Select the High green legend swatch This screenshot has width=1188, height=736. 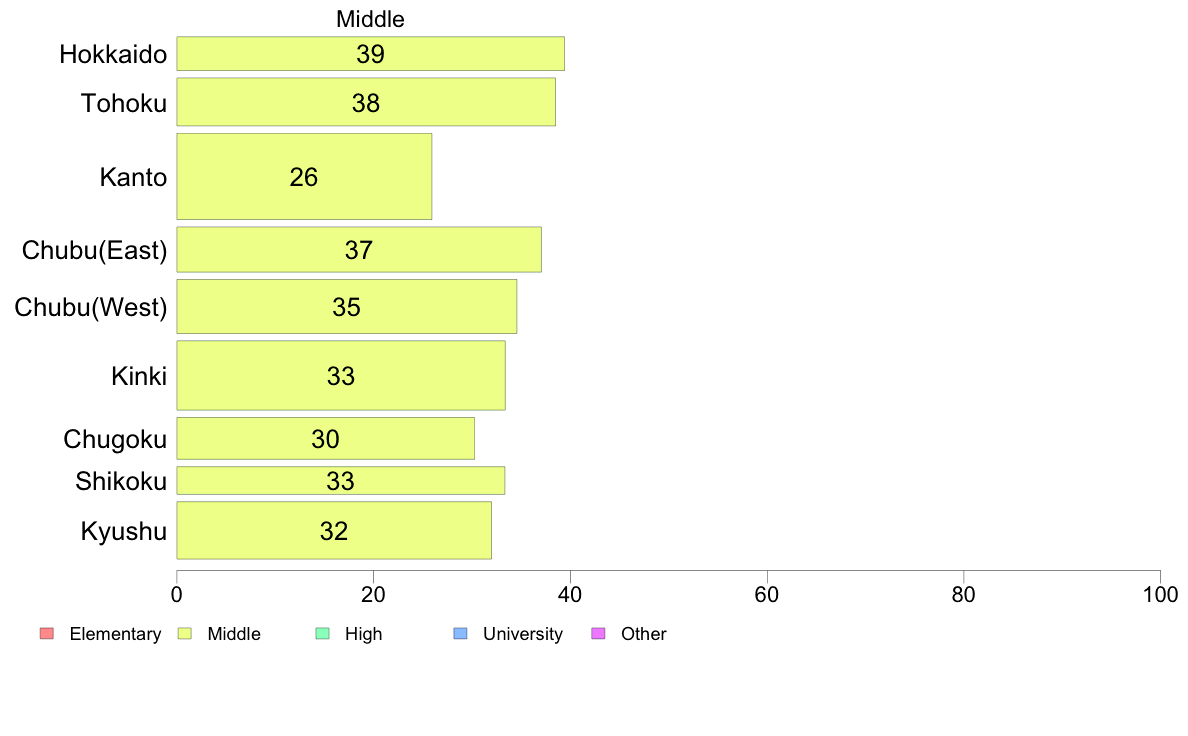(323, 634)
